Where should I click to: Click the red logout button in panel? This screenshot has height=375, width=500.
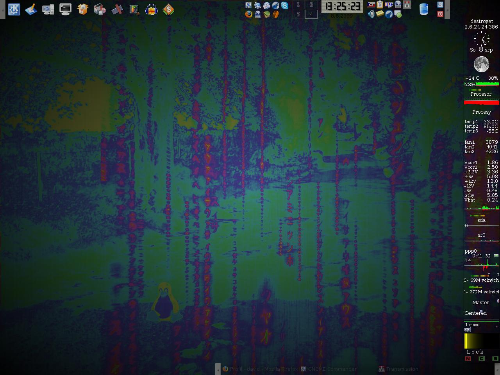(x=440, y=14)
